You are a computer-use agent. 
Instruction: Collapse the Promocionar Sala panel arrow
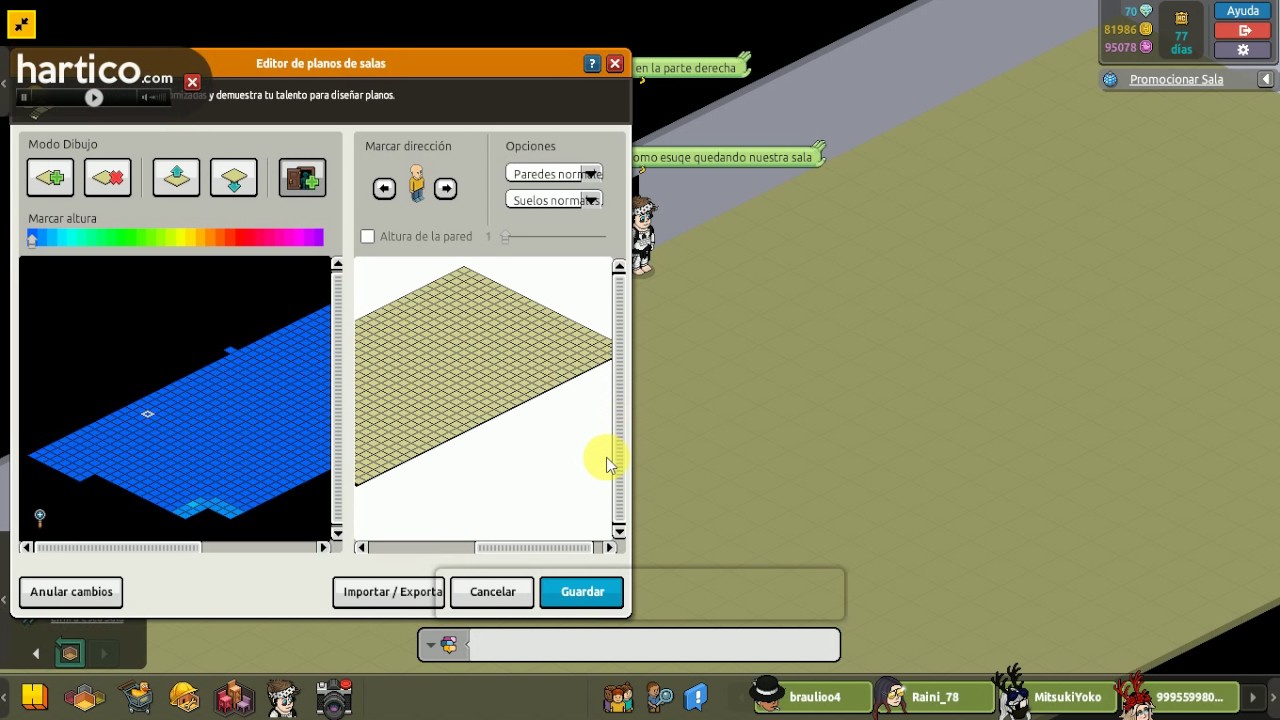pyautogui.click(x=1265, y=79)
